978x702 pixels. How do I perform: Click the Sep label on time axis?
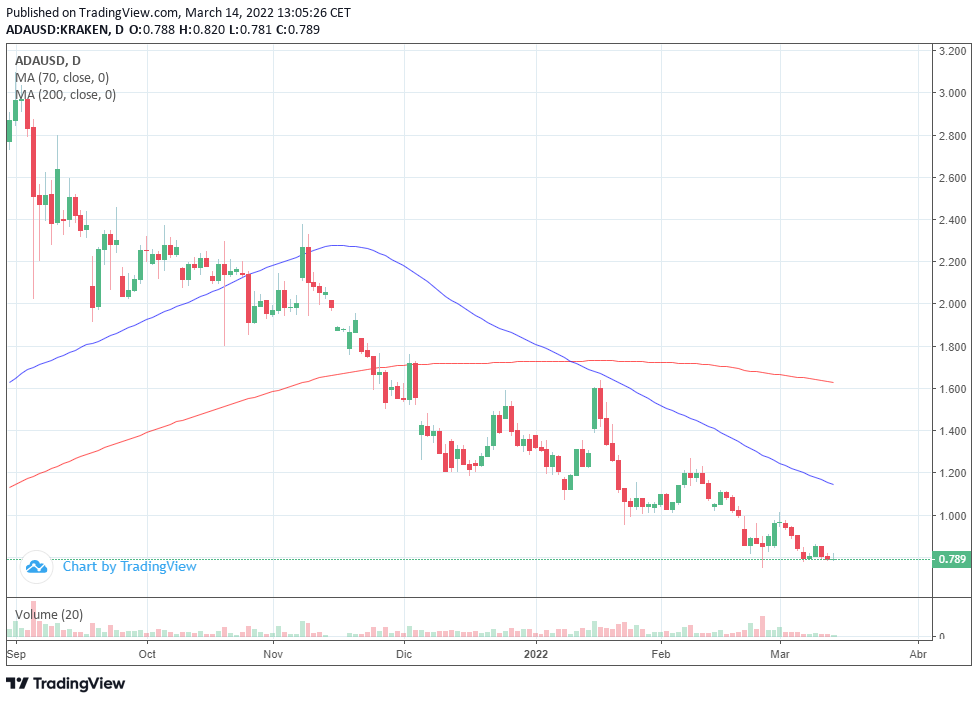coord(16,654)
